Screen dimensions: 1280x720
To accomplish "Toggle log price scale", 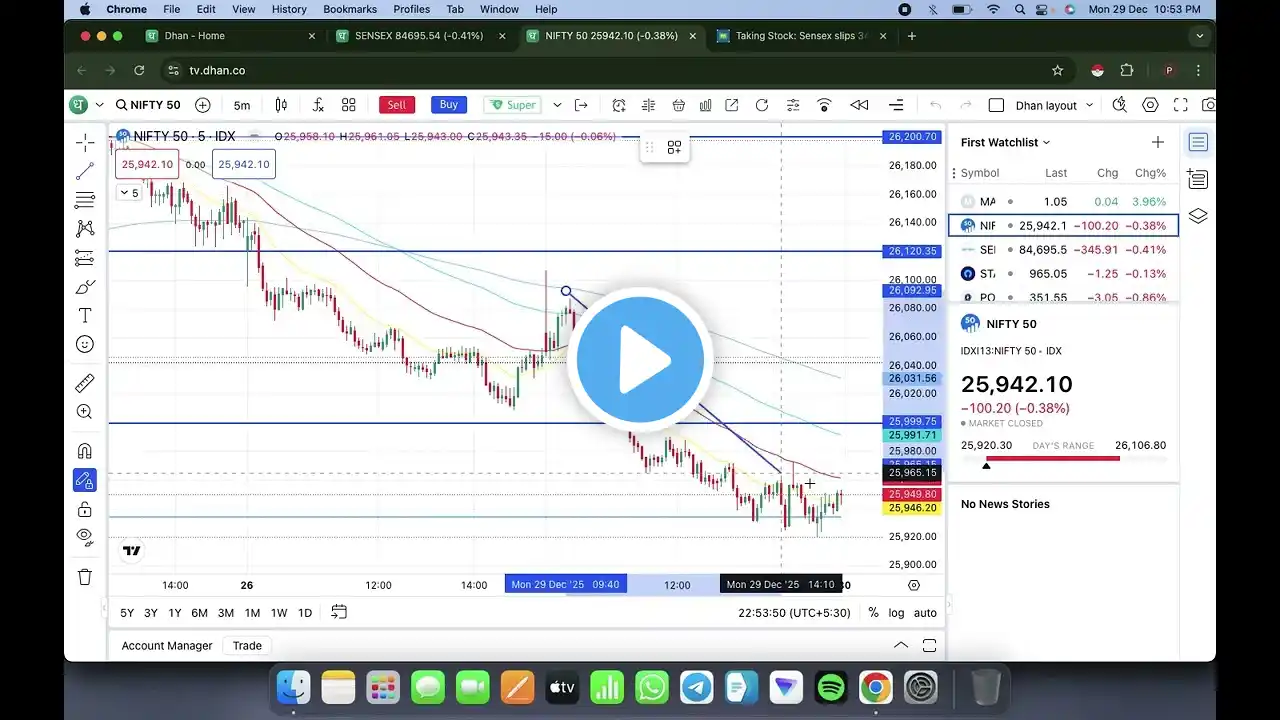I will [896, 613].
